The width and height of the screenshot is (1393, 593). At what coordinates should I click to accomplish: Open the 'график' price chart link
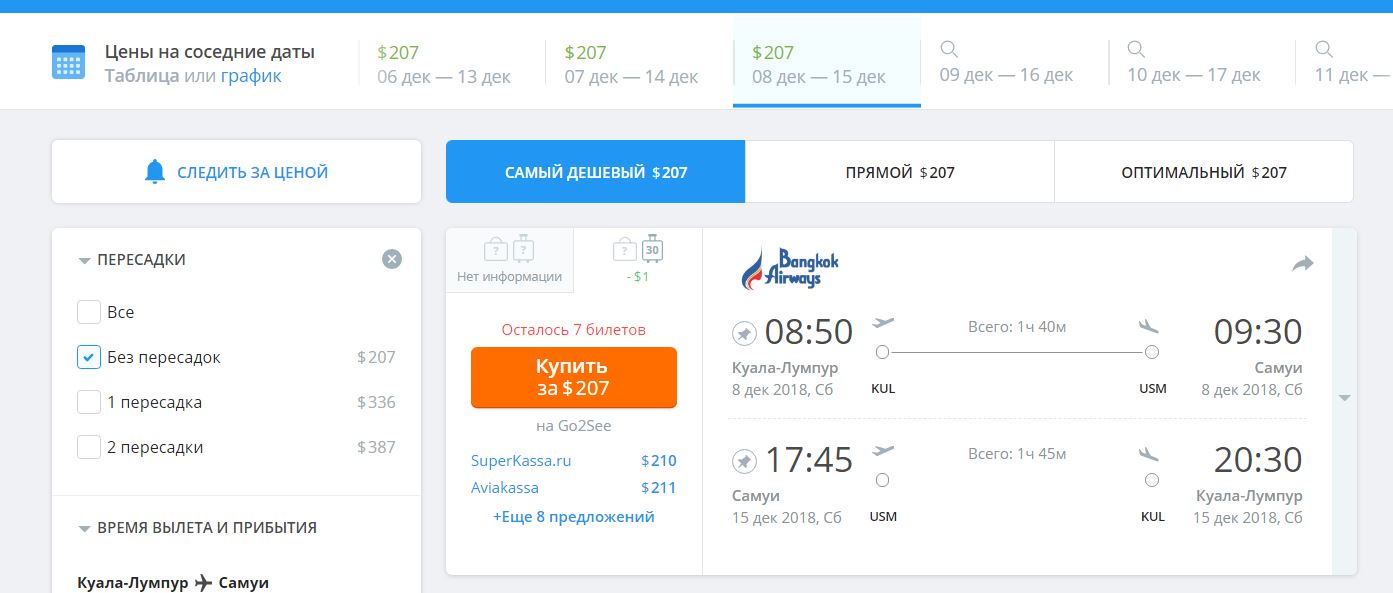251,76
